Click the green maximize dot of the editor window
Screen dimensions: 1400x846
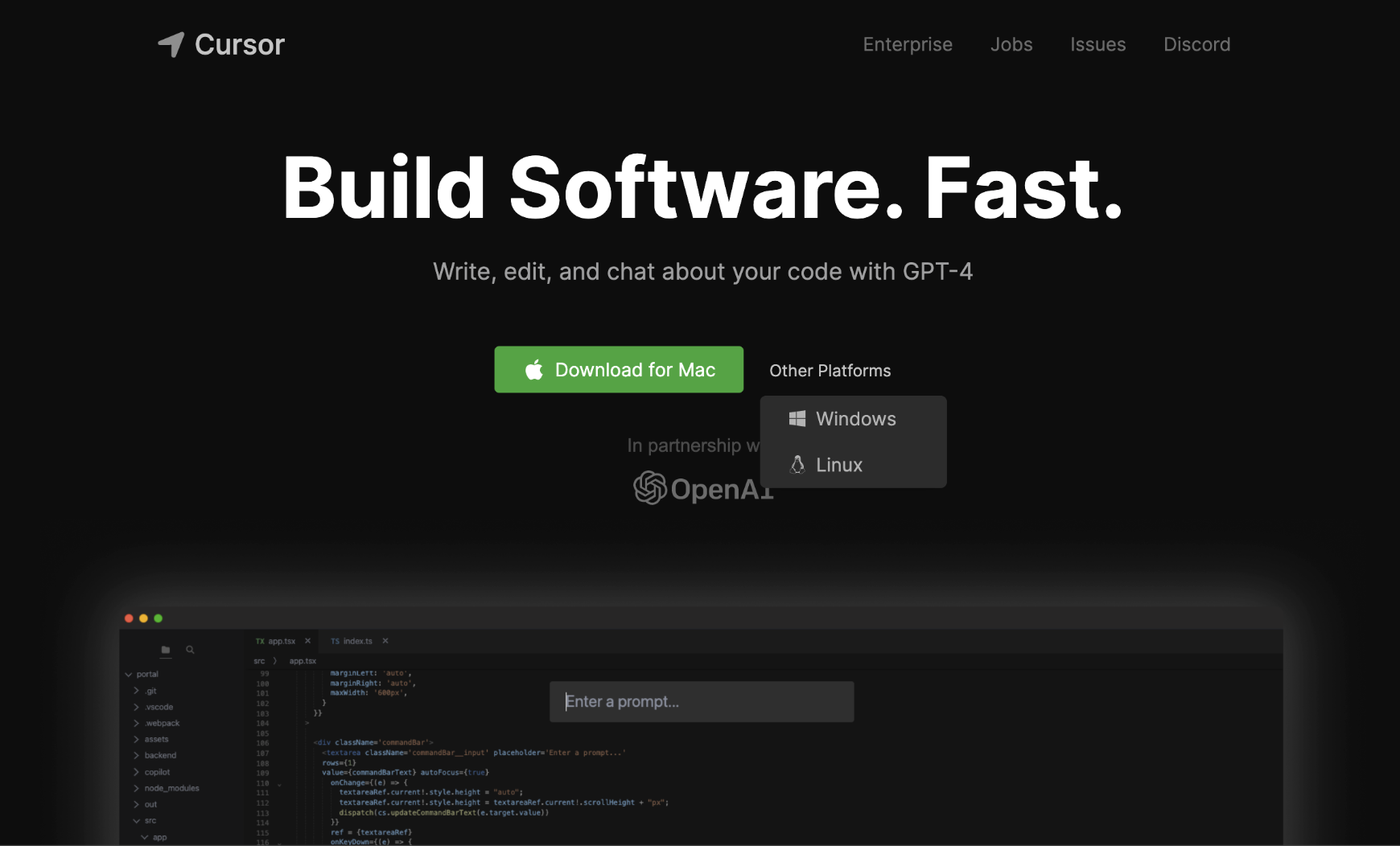(x=158, y=618)
